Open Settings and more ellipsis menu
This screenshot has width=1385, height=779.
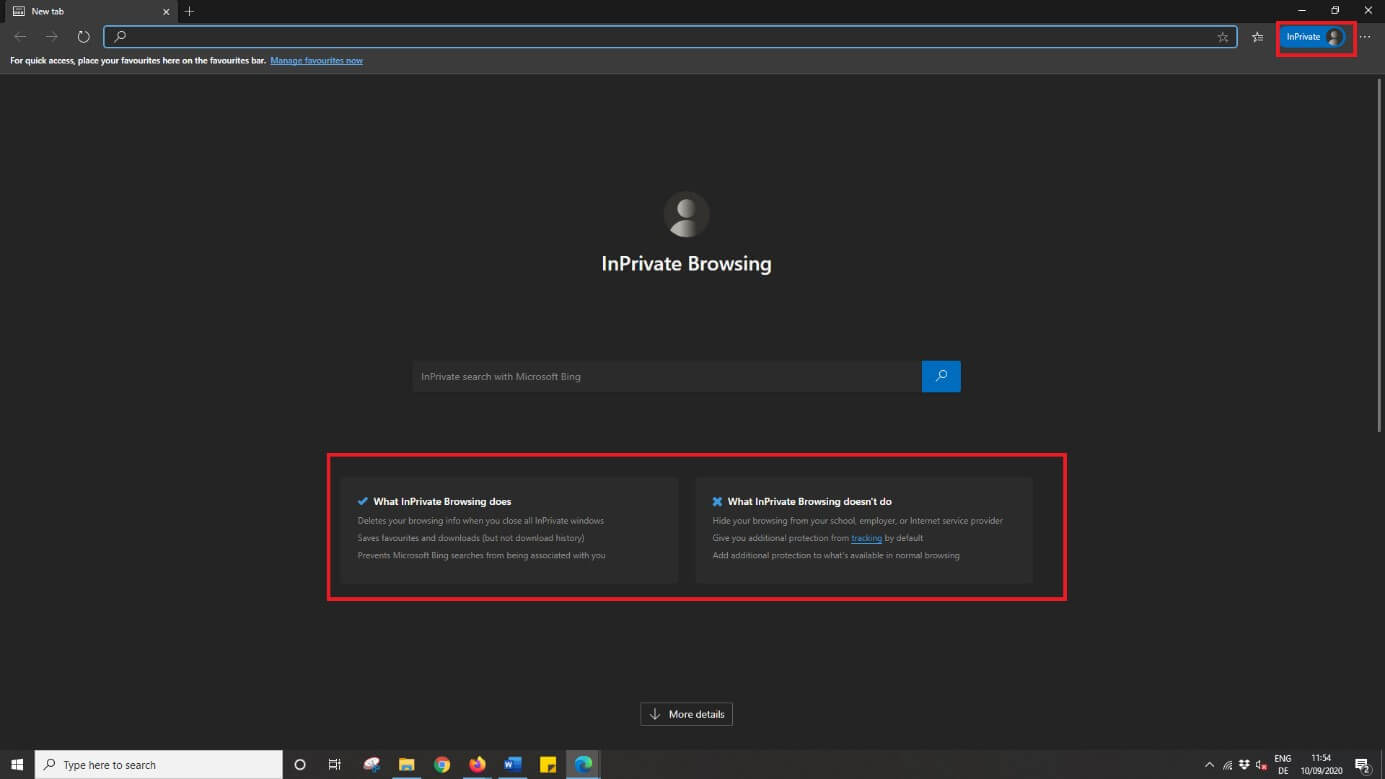[x=1365, y=37]
